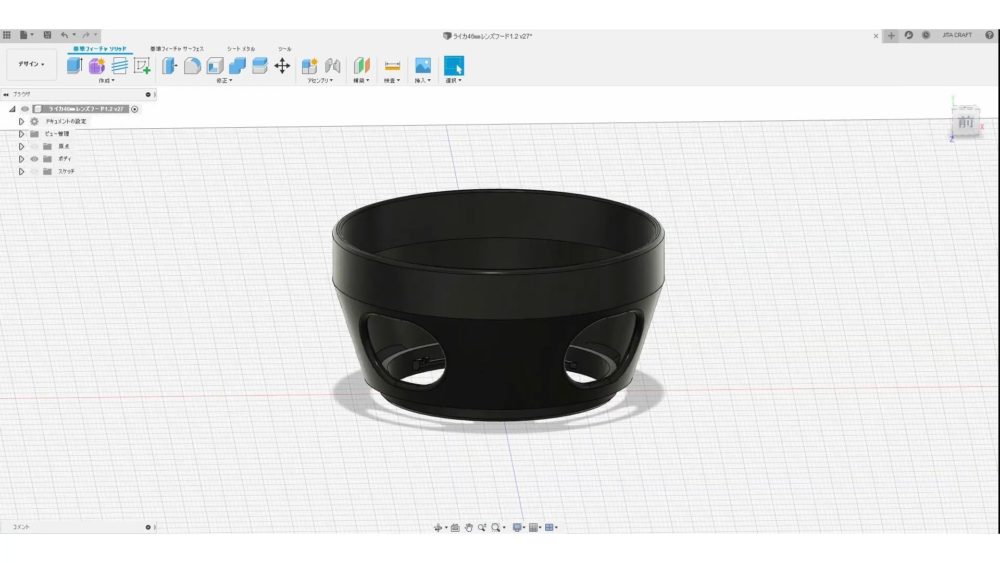
Task: Click the Save disk icon
Action: [x=47, y=35]
